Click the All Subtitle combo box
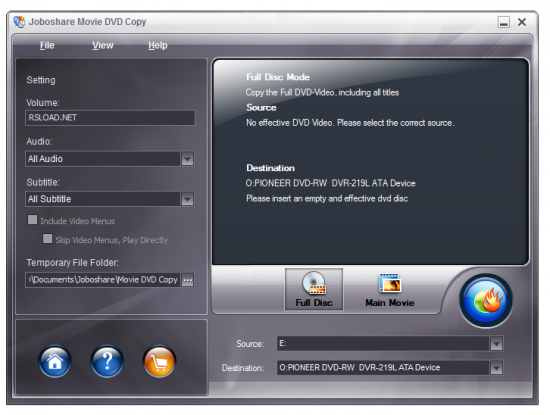 point(109,199)
